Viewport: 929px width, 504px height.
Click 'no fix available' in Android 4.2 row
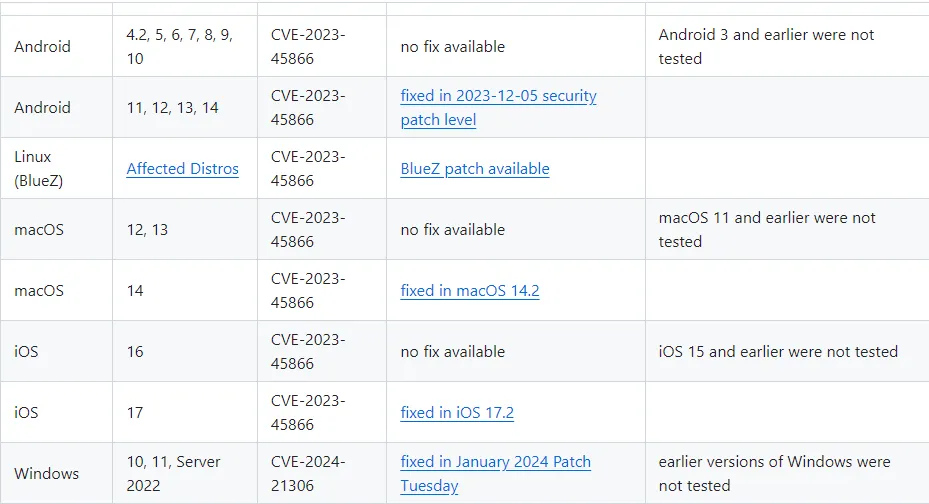[453, 47]
